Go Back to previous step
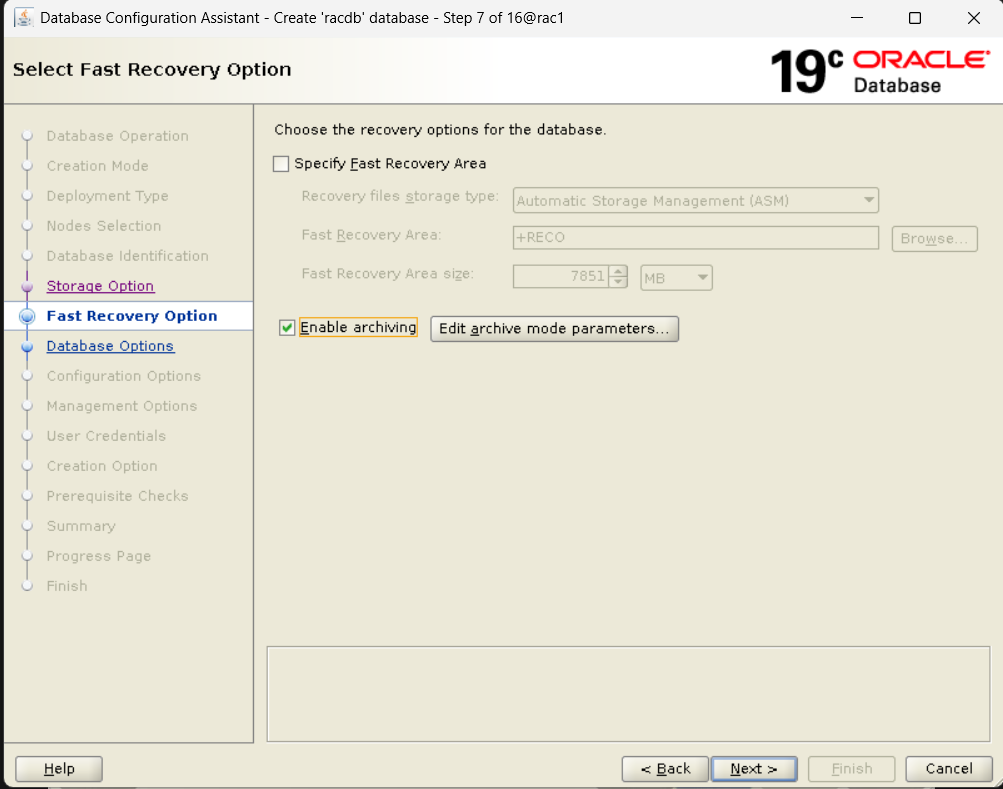The height and width of the screenshot is (789, 1003). 665,769
